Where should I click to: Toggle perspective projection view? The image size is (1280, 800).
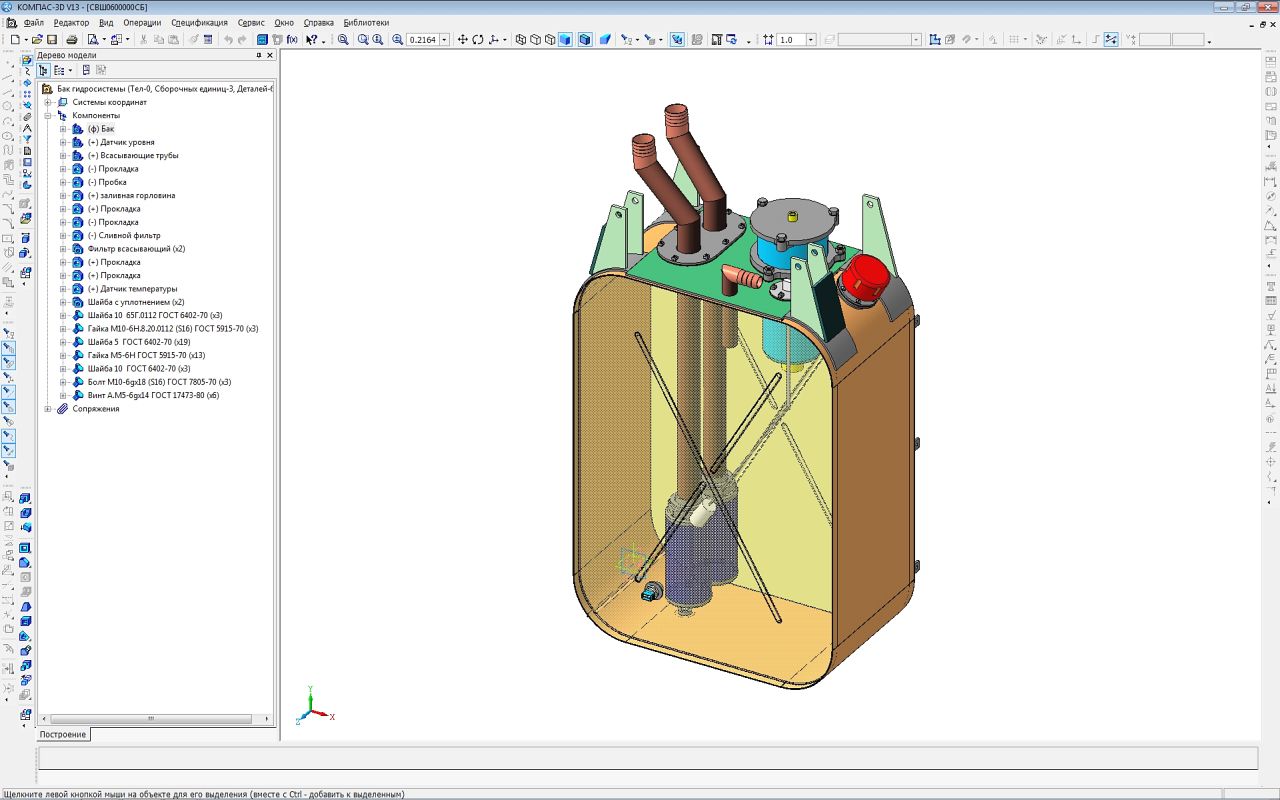coord(605,40)
